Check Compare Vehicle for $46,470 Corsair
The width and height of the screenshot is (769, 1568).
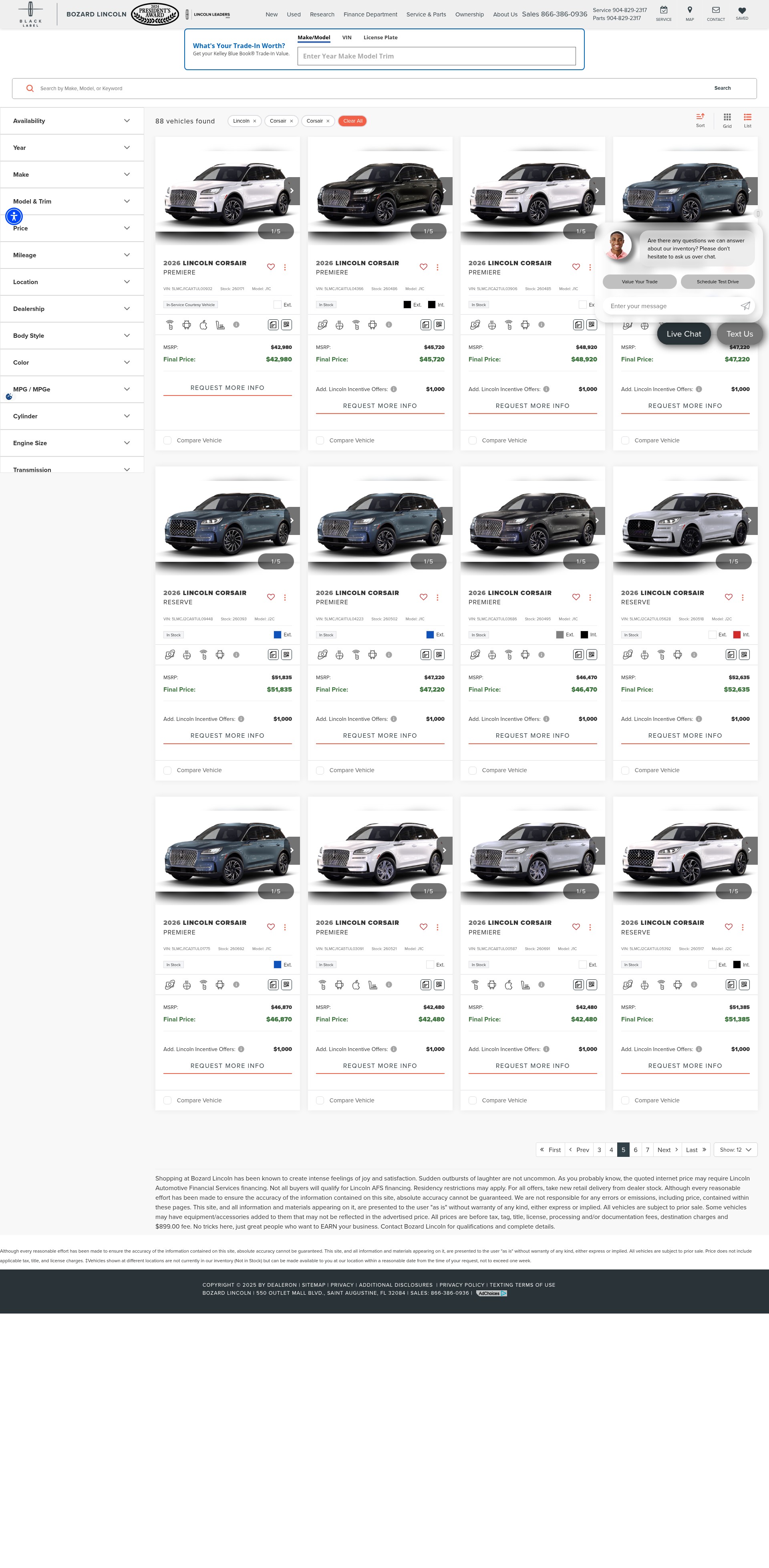(x=473, y=771)
